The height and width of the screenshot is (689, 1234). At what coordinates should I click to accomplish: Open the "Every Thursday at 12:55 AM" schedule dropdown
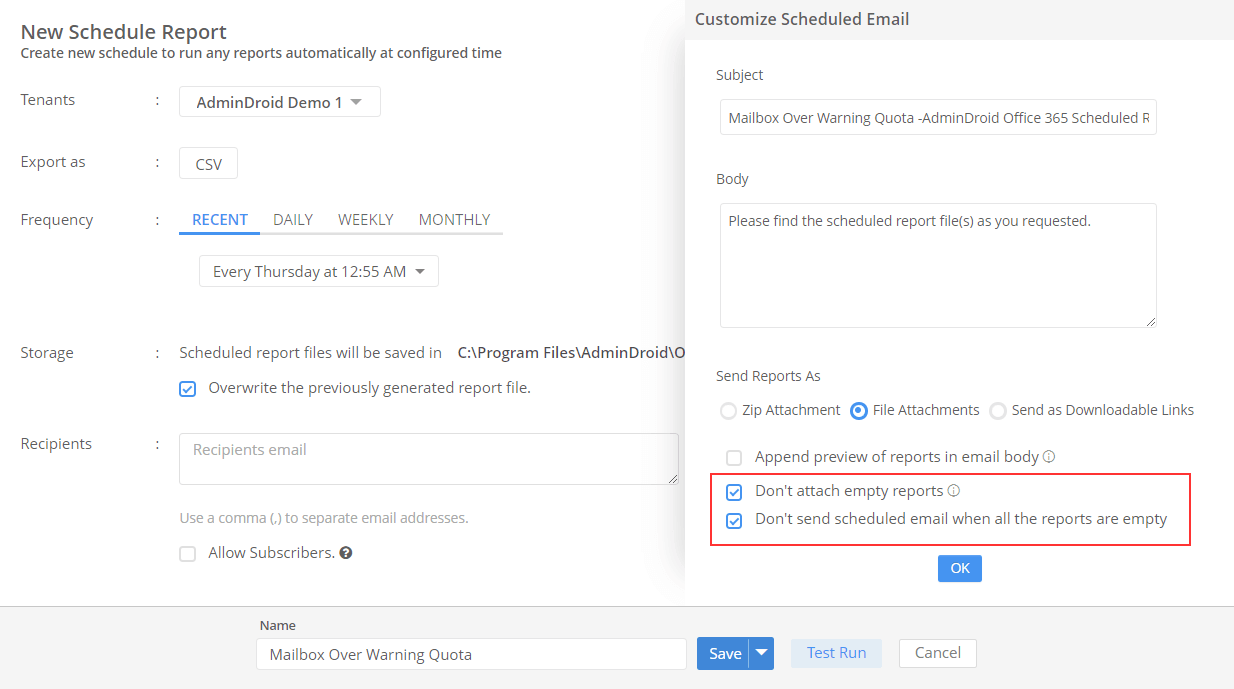tap(318, 271)
